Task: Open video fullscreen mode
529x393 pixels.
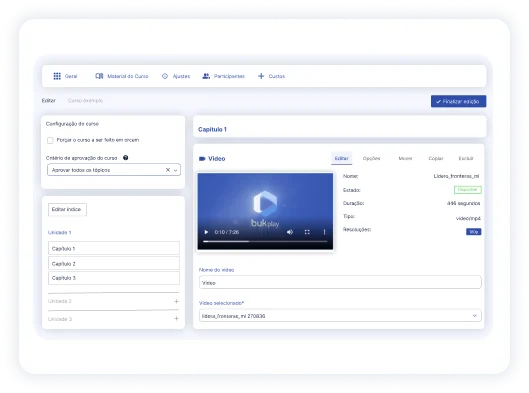Action: [x=307, y=232]
